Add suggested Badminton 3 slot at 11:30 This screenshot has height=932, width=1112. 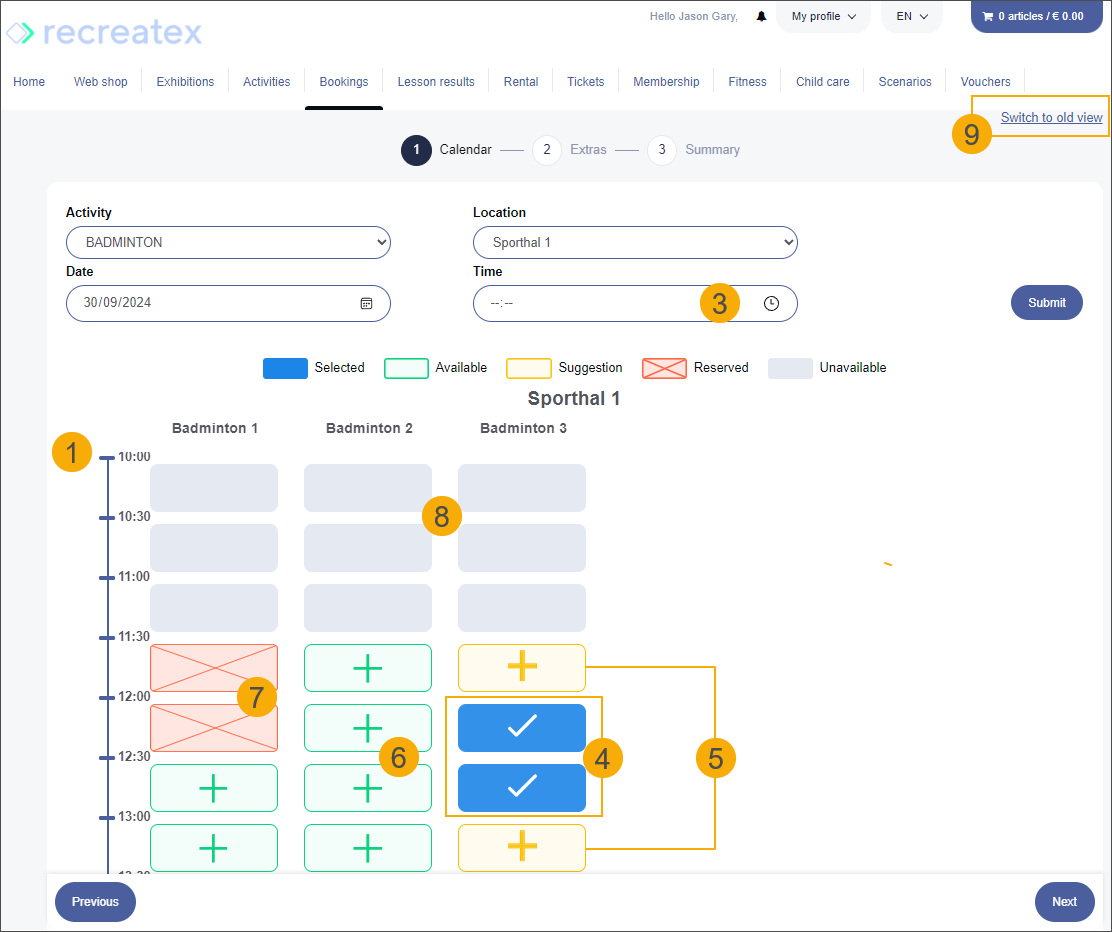[x=522, y=668]
